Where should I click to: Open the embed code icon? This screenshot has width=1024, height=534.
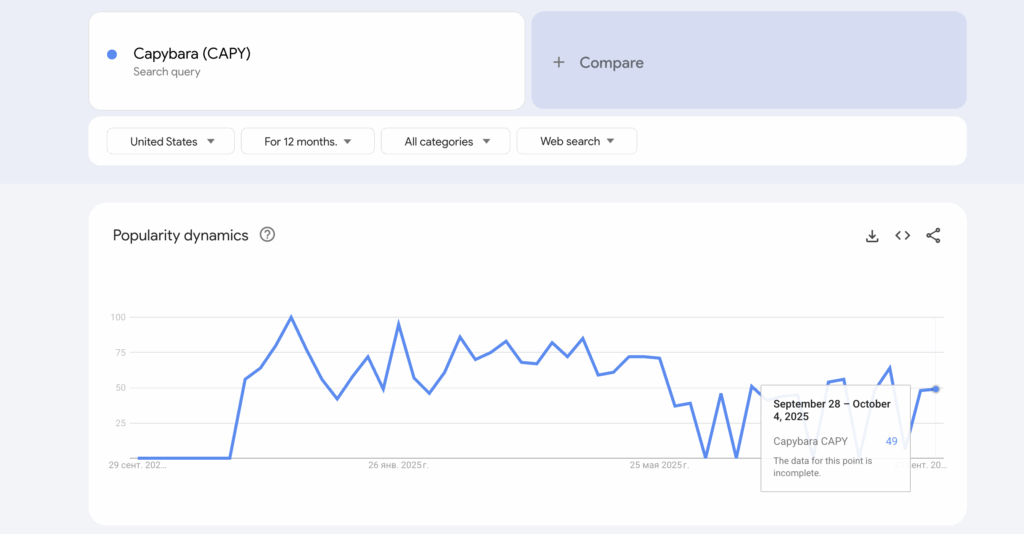coord(902,236)
